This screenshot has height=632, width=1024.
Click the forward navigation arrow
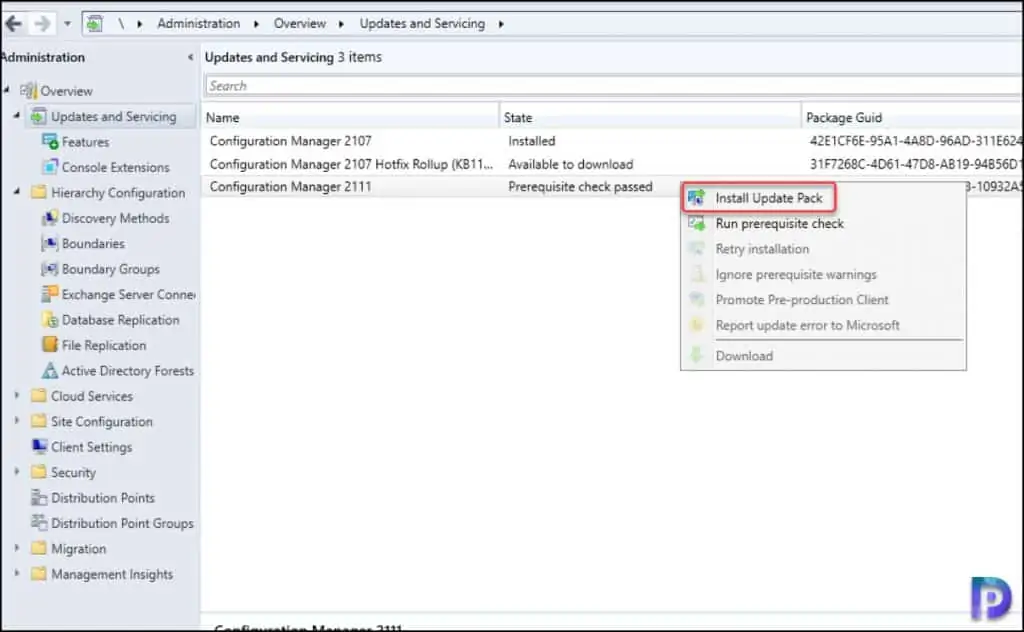point(42,24)
